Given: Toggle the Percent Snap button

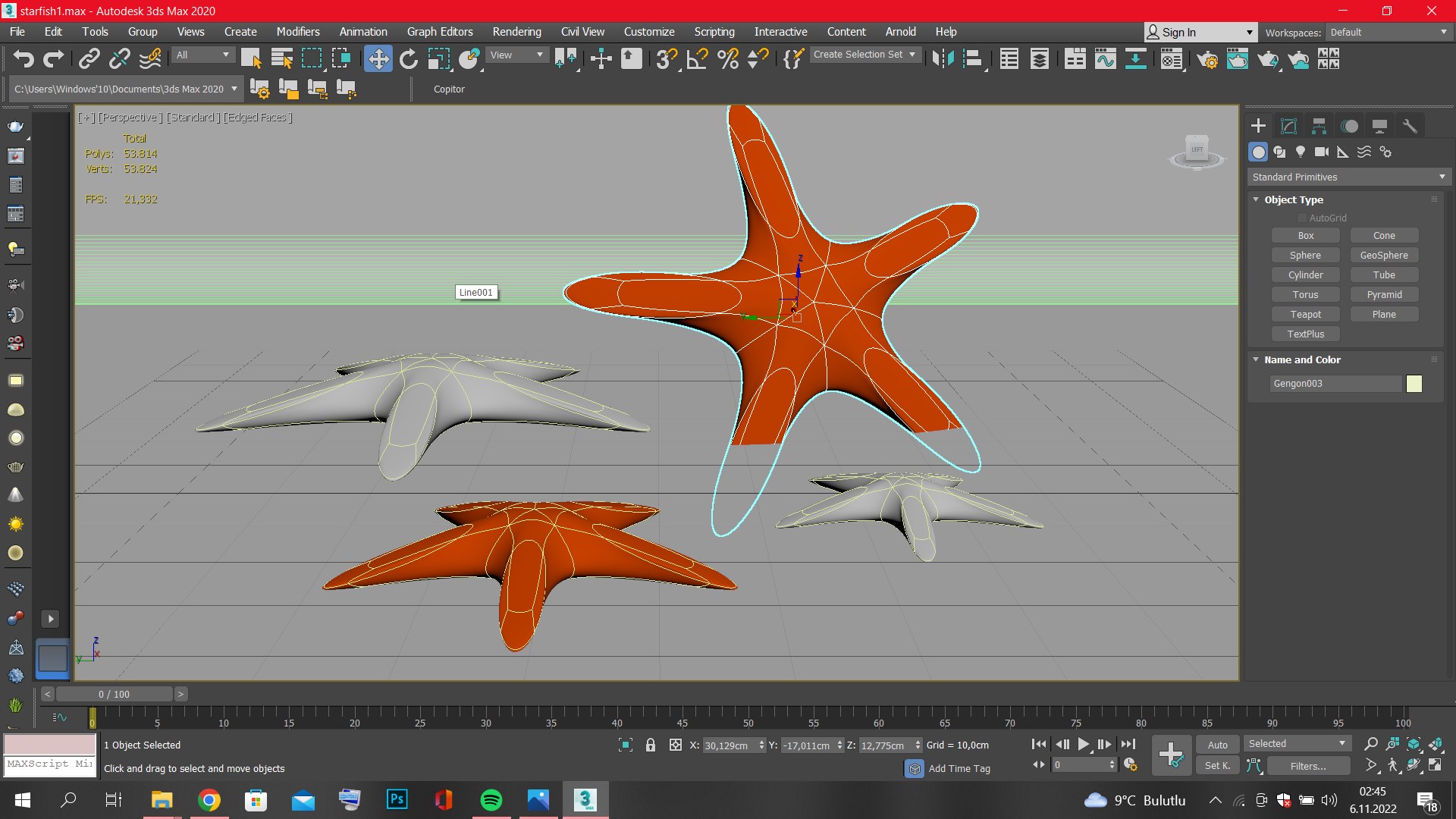Looking at the screenshot, I should [x=728, y=58].
